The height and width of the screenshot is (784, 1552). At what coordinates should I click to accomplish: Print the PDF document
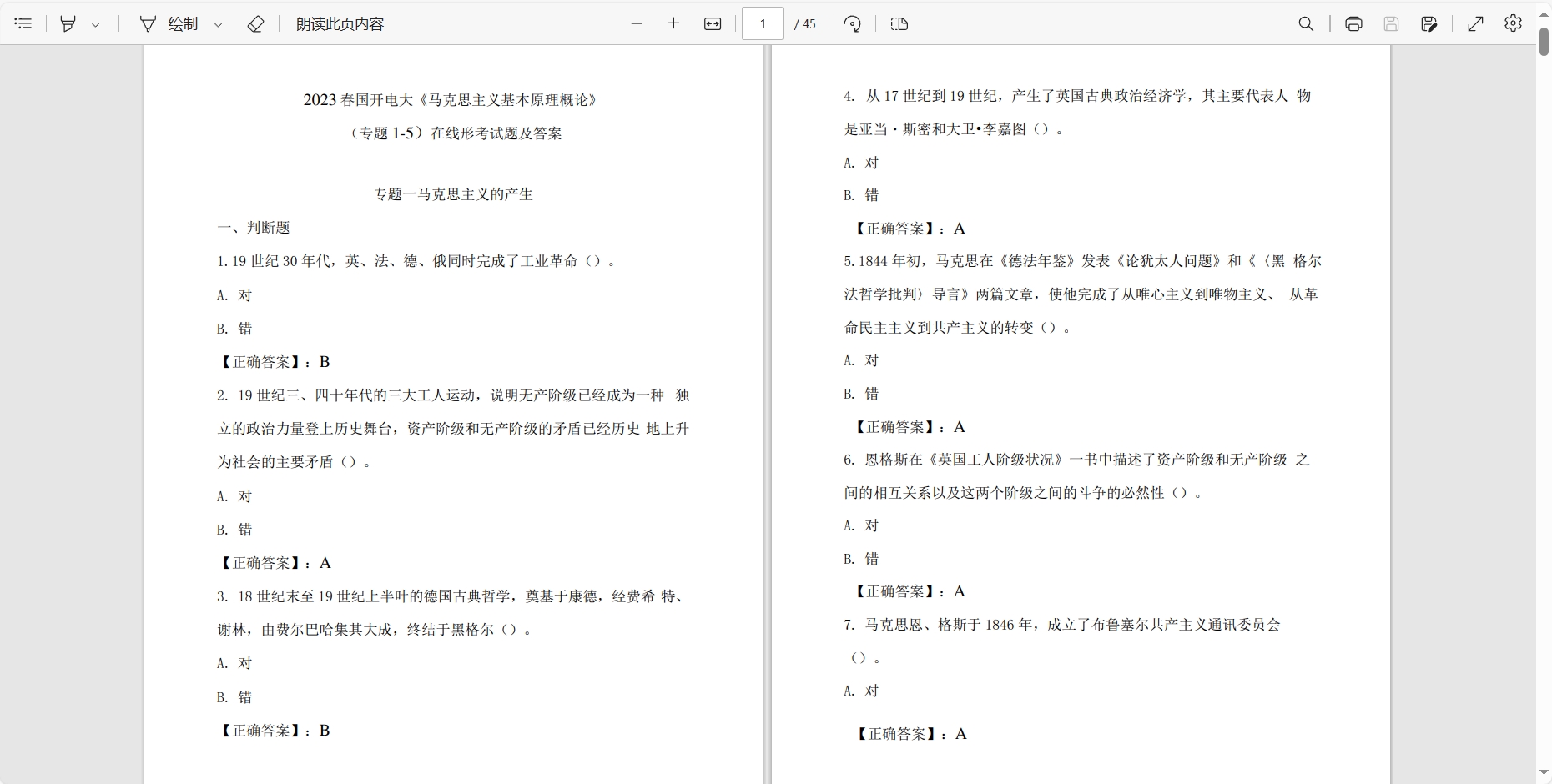[1353, 23]
